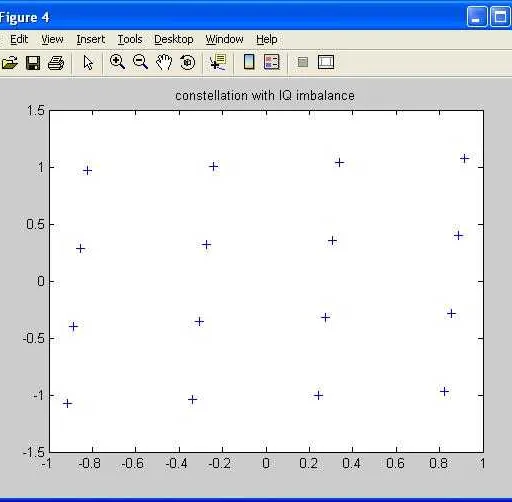Image resolution: width=512 pixels, height=502 pixels.
Task: Click the x-axis label 0.8
Action: pos(439,463)
